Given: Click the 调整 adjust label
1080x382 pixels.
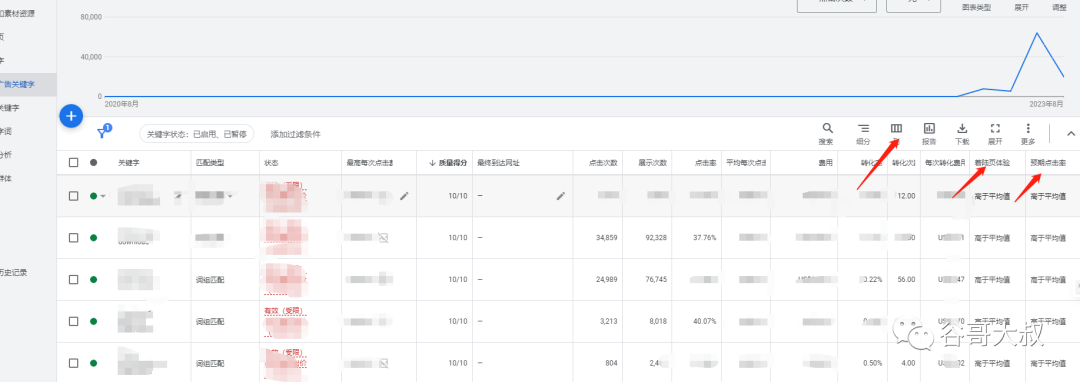Looking at the screenshot, I should coord(1059,8).
